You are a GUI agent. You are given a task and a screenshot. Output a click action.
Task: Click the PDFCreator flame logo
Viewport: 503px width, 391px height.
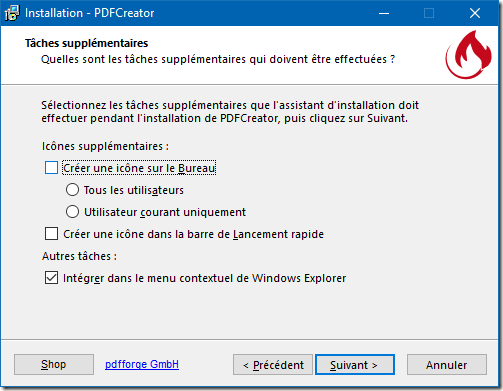pyautogui.click(x=468, y=55)
